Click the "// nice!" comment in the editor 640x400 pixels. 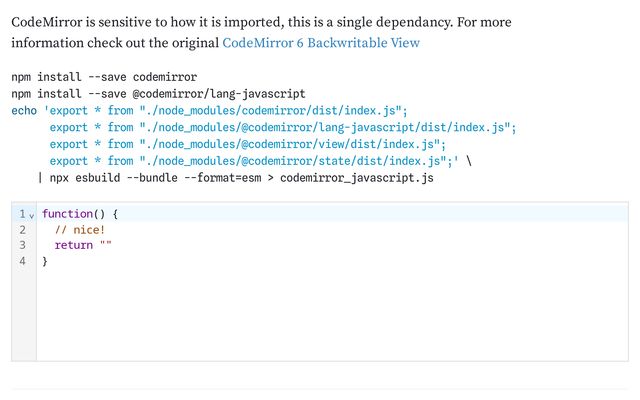80,230
